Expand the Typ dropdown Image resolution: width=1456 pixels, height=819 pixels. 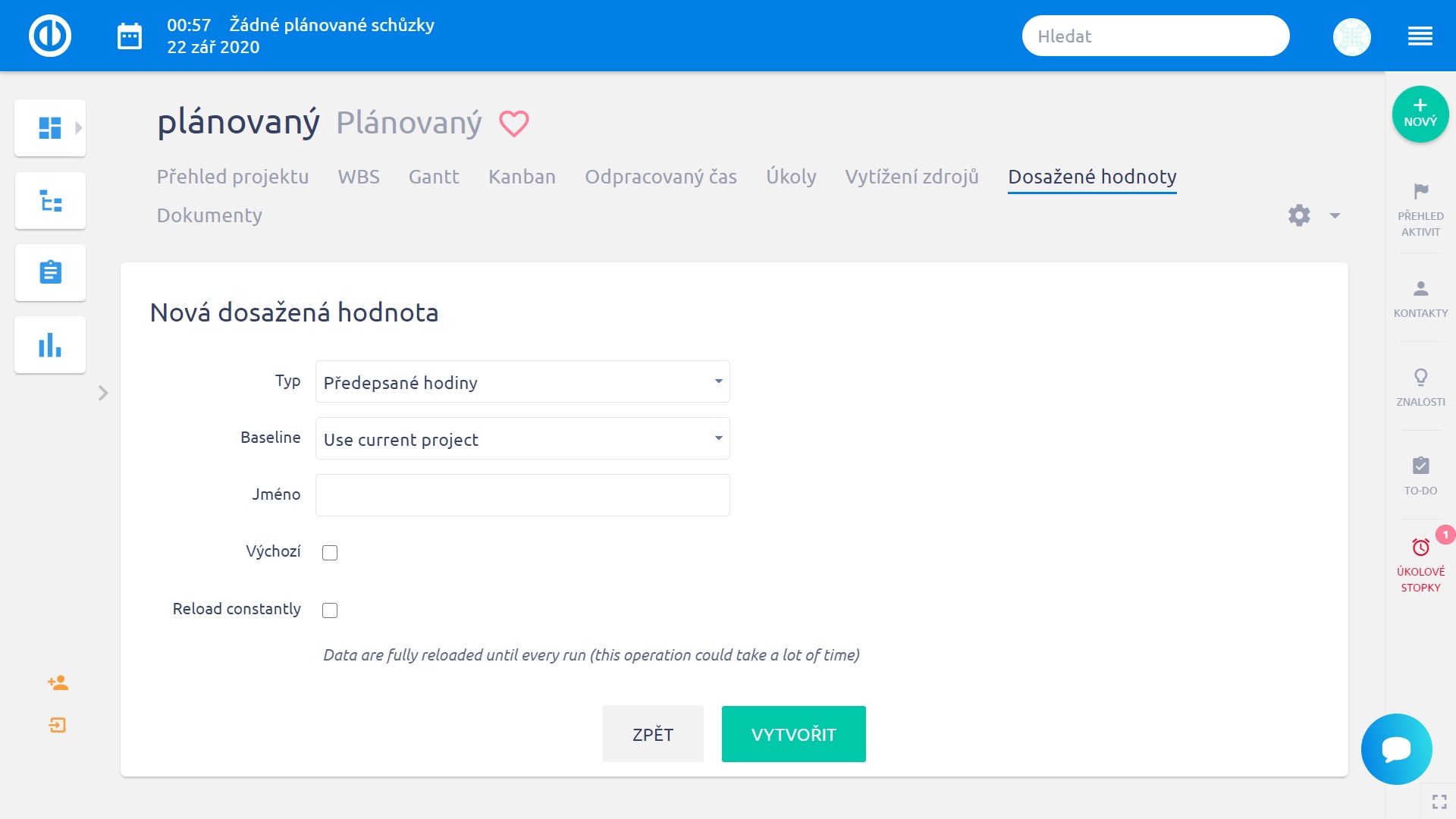(x=522, y=381)
